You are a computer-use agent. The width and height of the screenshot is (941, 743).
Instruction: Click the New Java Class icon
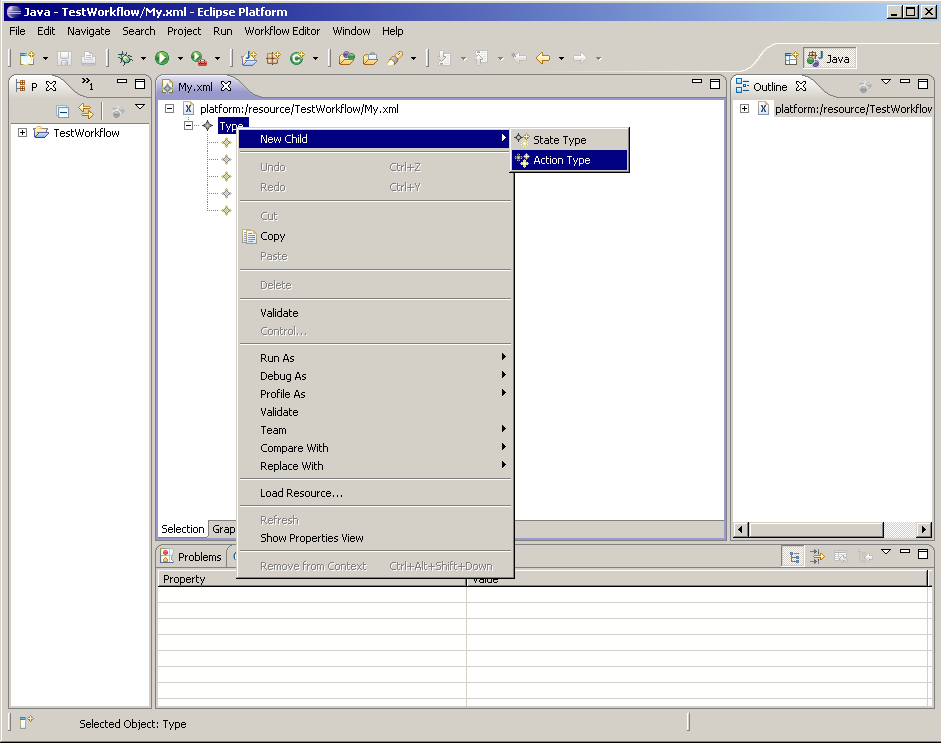pos(296,59)
